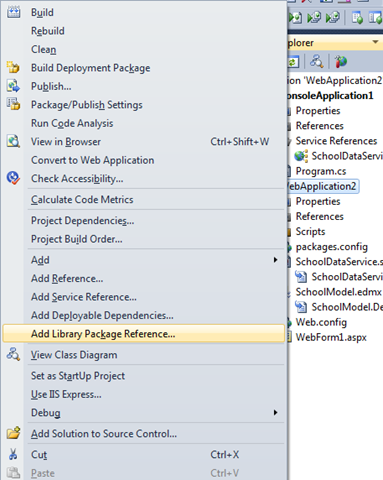Image resolution: width=383 pixels, height=480 pixels.
Task: Select the ConsoleApplication1 project node
Action: pos(330,96)
